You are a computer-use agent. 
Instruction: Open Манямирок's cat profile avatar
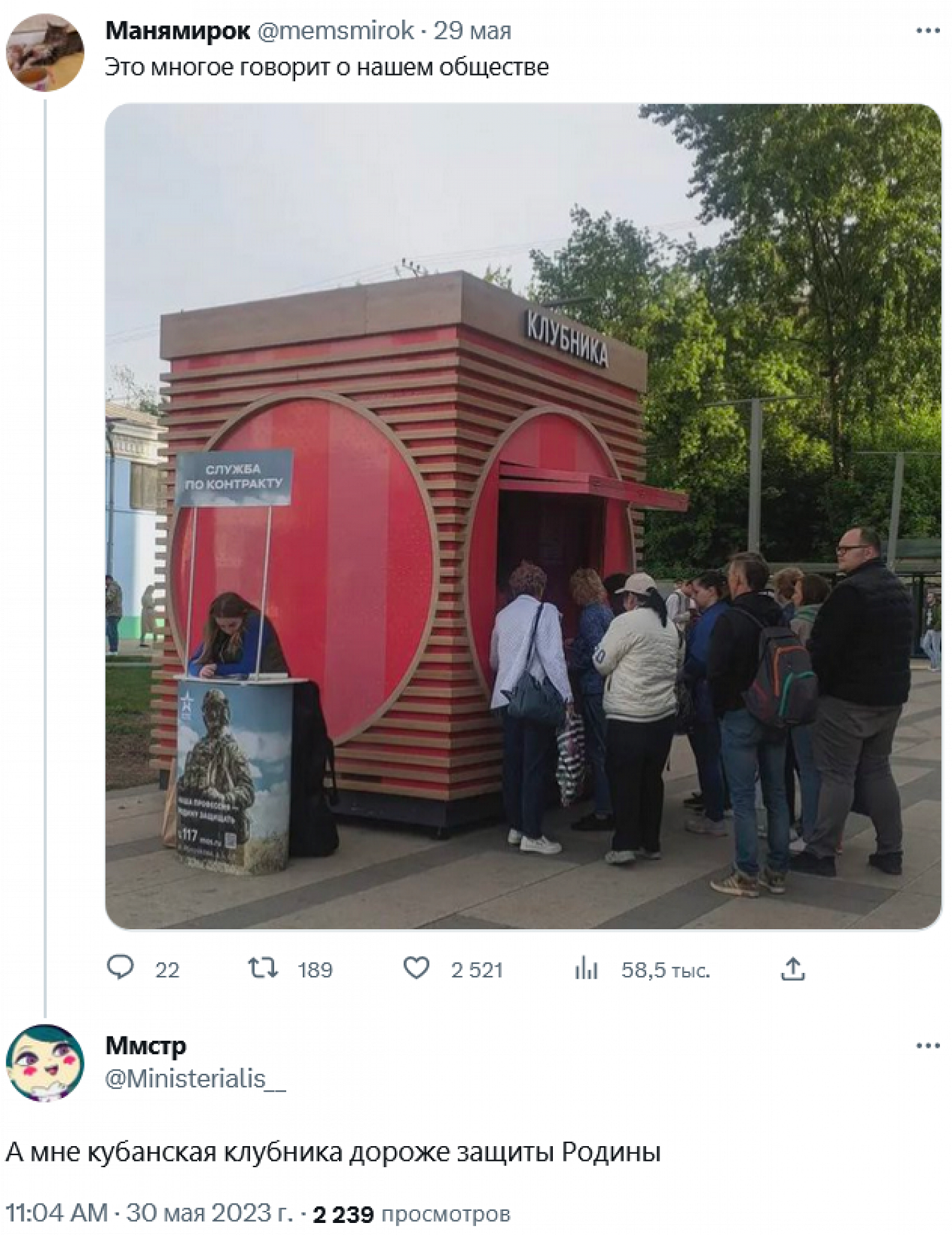pos(45,53)
